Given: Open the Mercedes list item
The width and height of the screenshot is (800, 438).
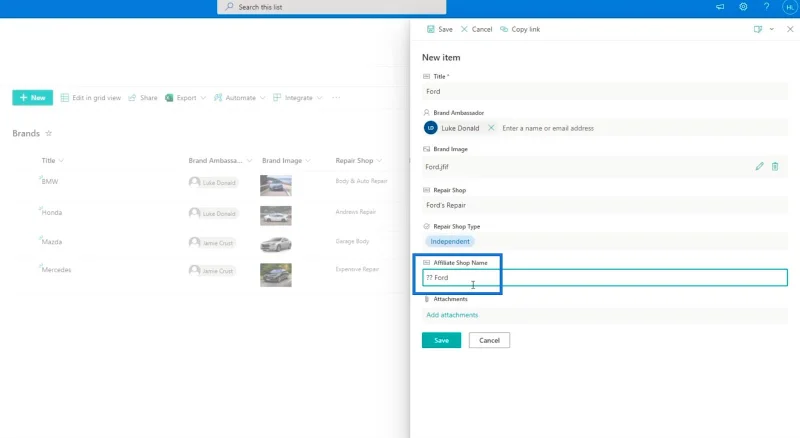Looking at the screenshot, I should click(x=56, y=270).
